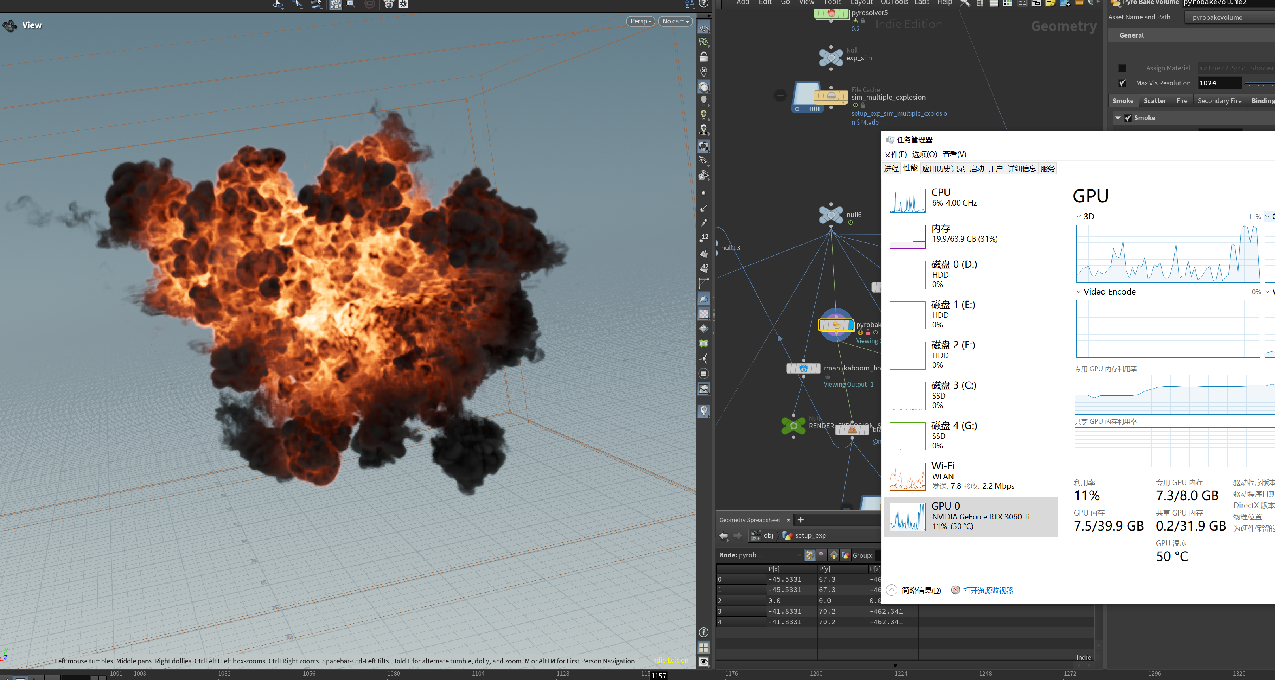1275x680 pixels.
Task: Open the Secondary Fire tab in parameters
Action: 1218,101
